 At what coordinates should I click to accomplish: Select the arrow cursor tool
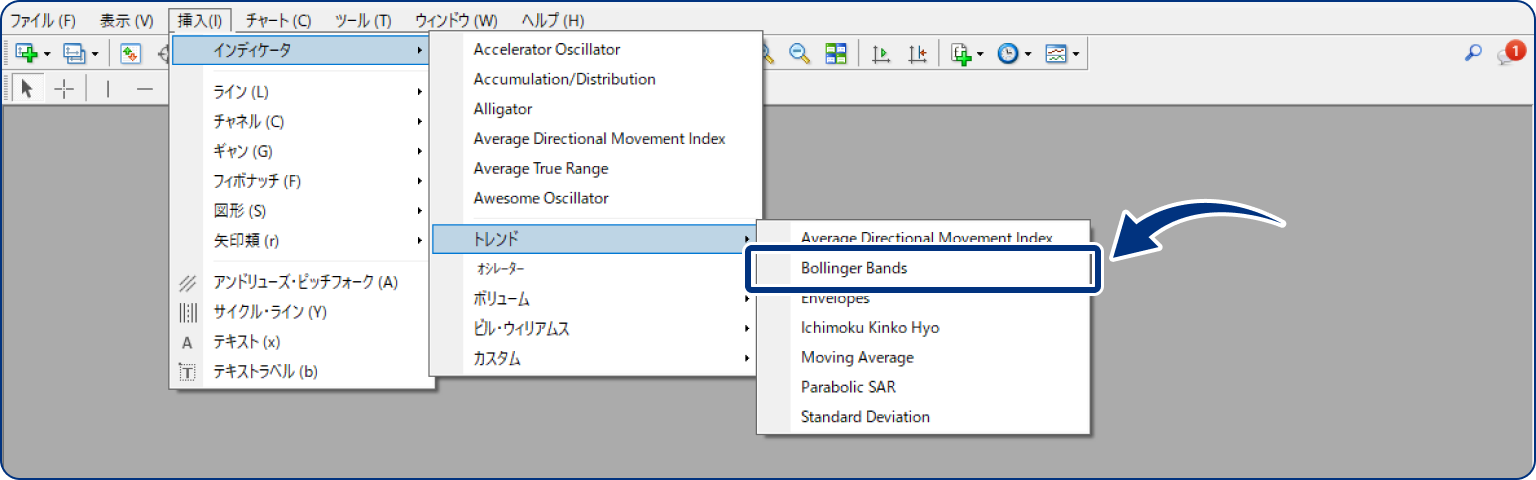tap(27, 89)
